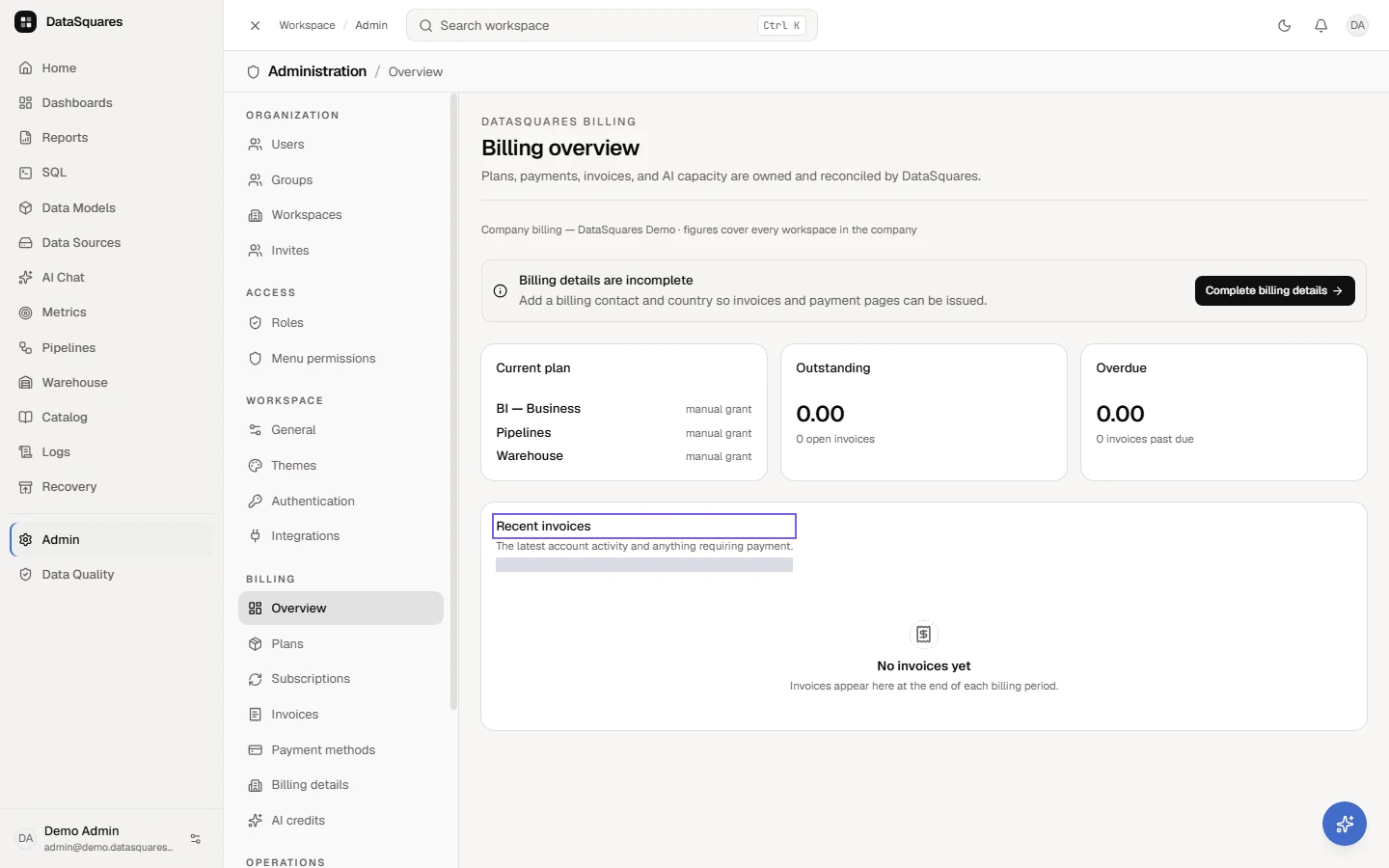Open Logs in the main sidebar
The image size is (1389, 868).
click(x=112, y=452)
